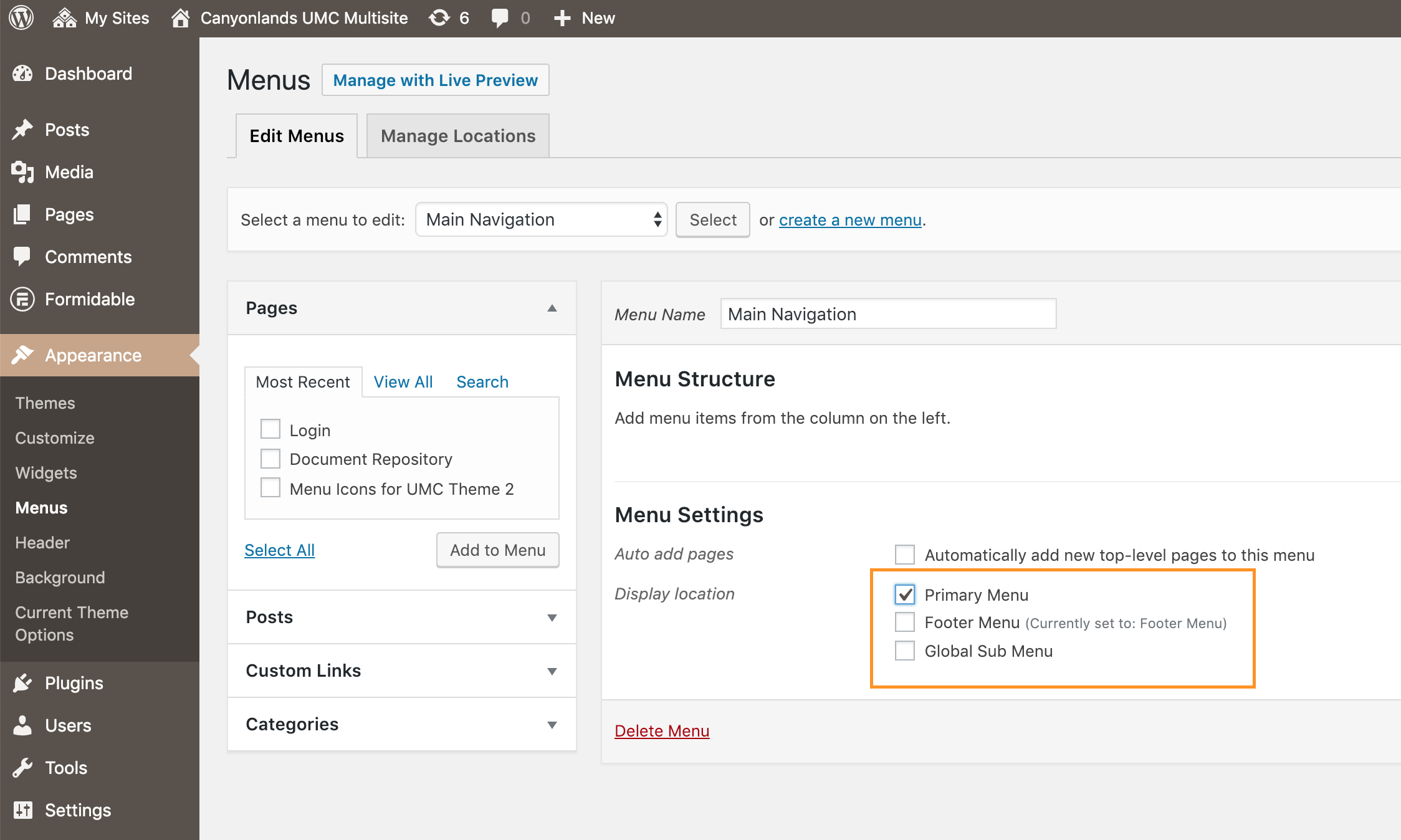Screen dimensions: 1401x840
Task: Open Widgets submenu item
Action: tap(46, 473)
